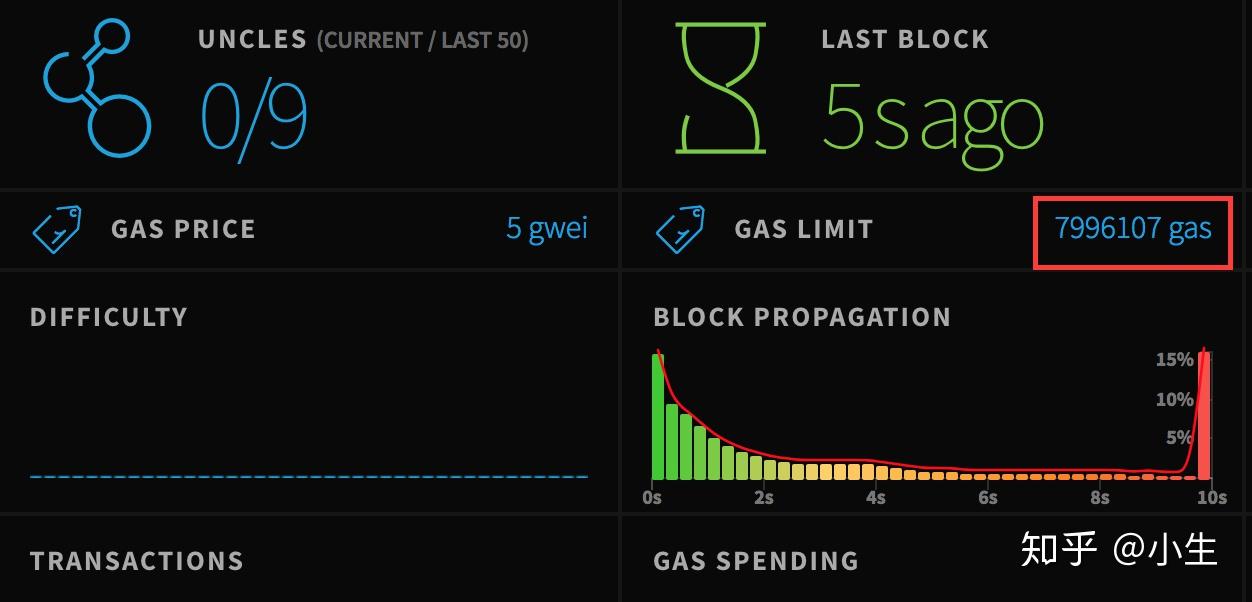Click the 15% axis label on histogram

1174,360
